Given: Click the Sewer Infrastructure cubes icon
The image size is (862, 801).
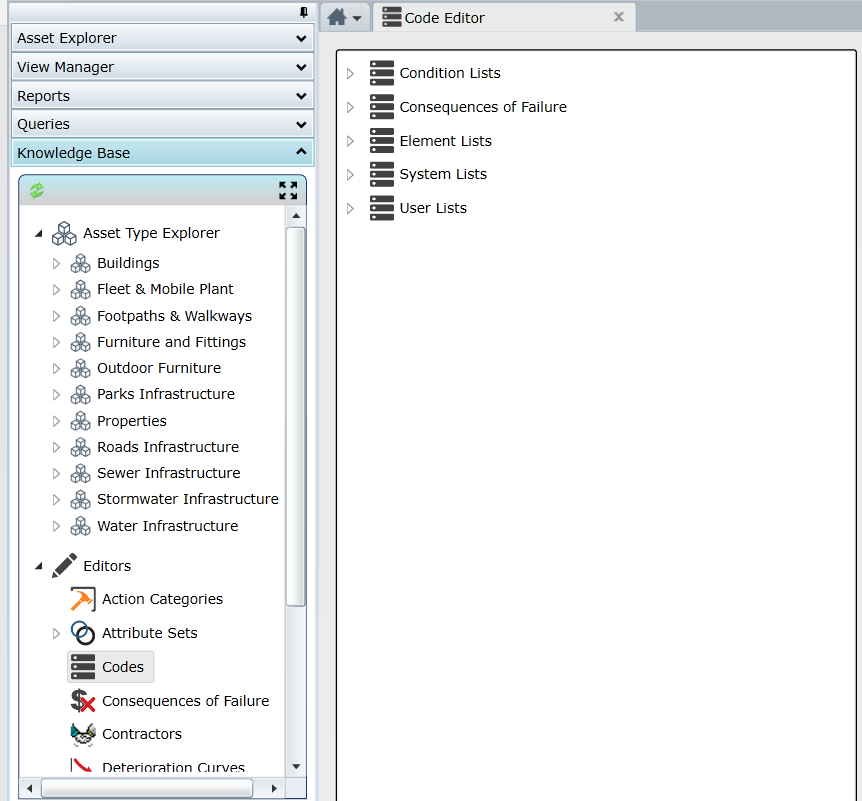Looking at the screenshot, I should tap(80, 473).
